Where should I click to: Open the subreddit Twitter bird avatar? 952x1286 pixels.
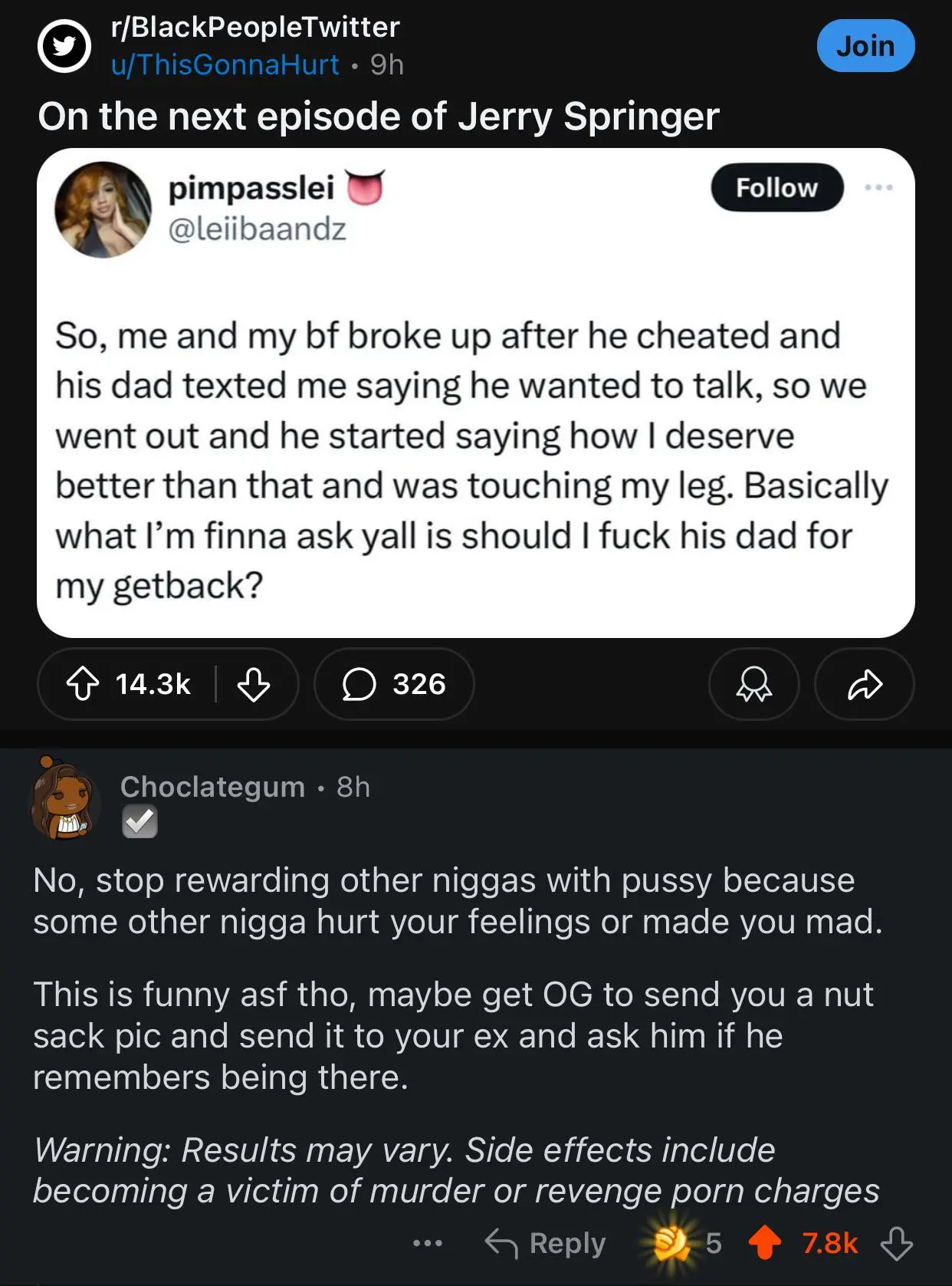point(64,46)
